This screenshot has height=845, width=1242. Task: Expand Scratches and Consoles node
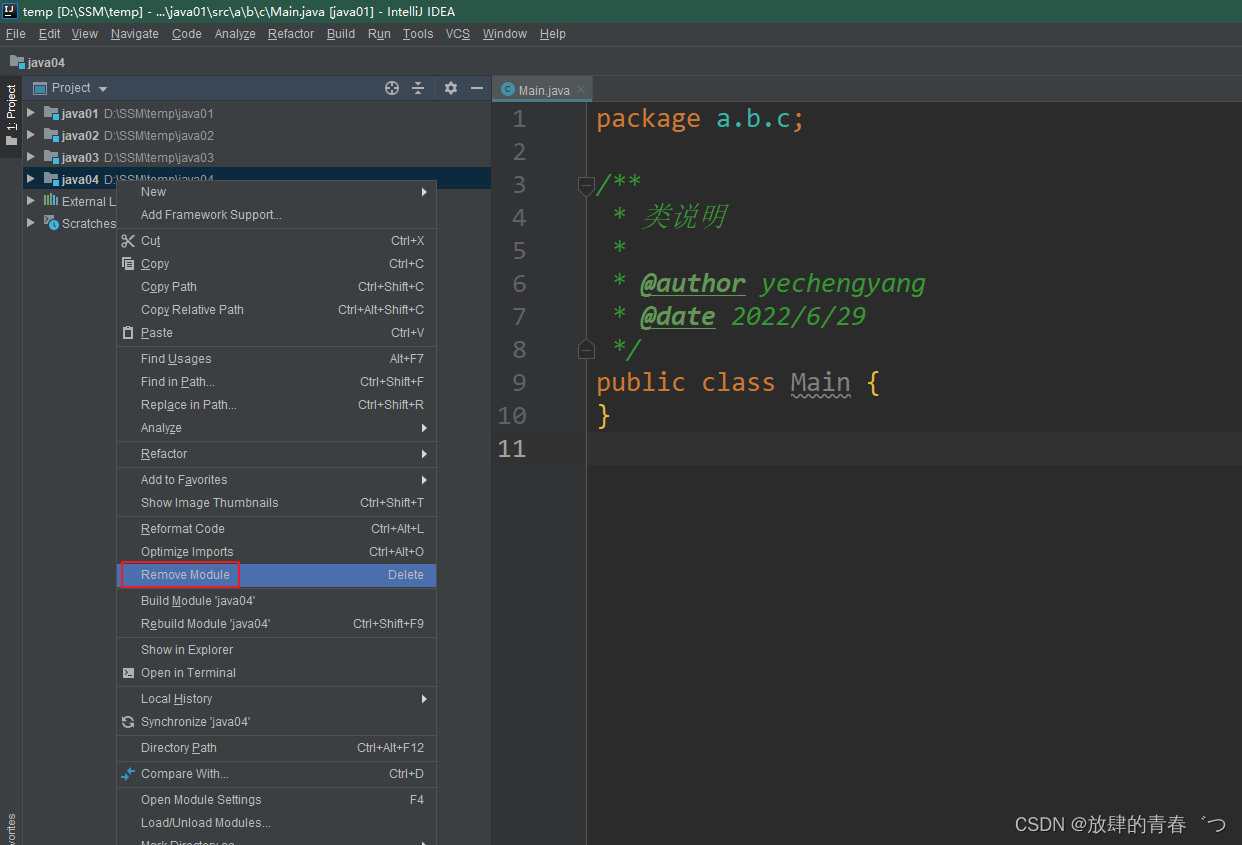[31, 223]
